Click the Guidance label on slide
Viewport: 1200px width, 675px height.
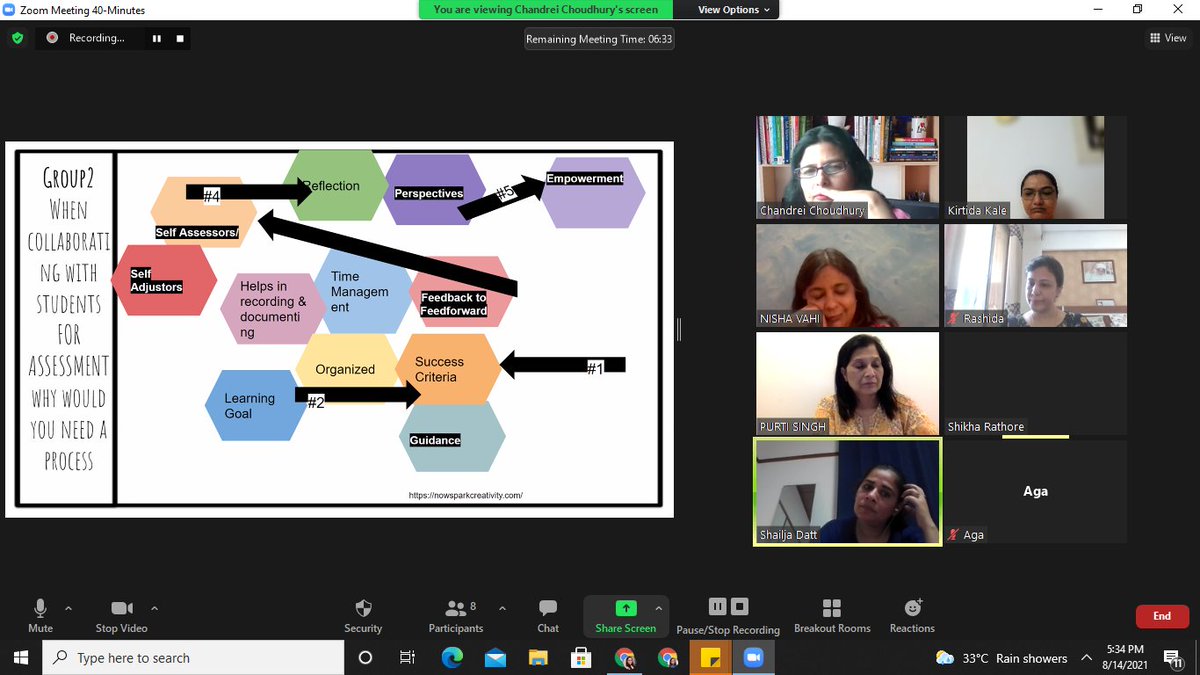point(435,440)
